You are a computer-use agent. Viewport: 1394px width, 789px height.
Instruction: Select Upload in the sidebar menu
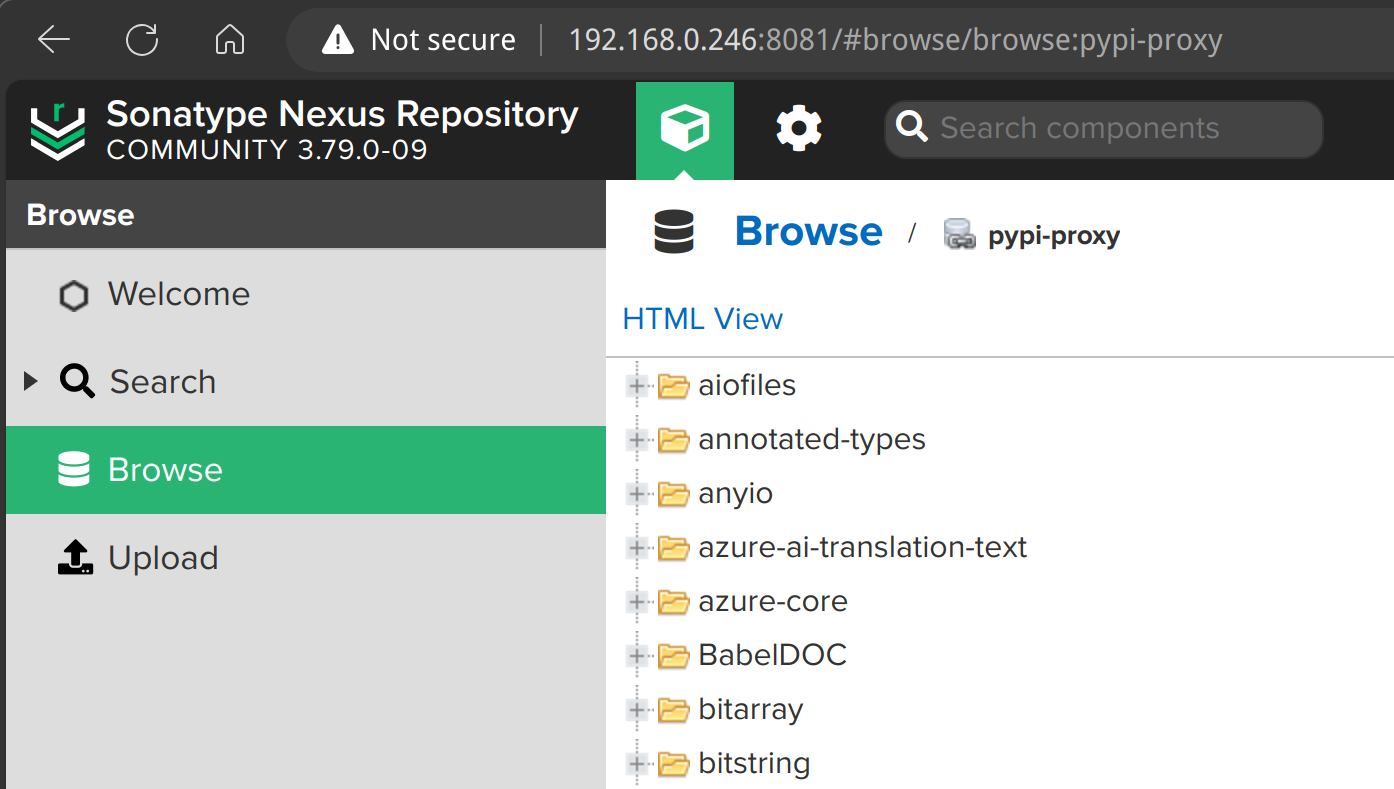(306, 558)
